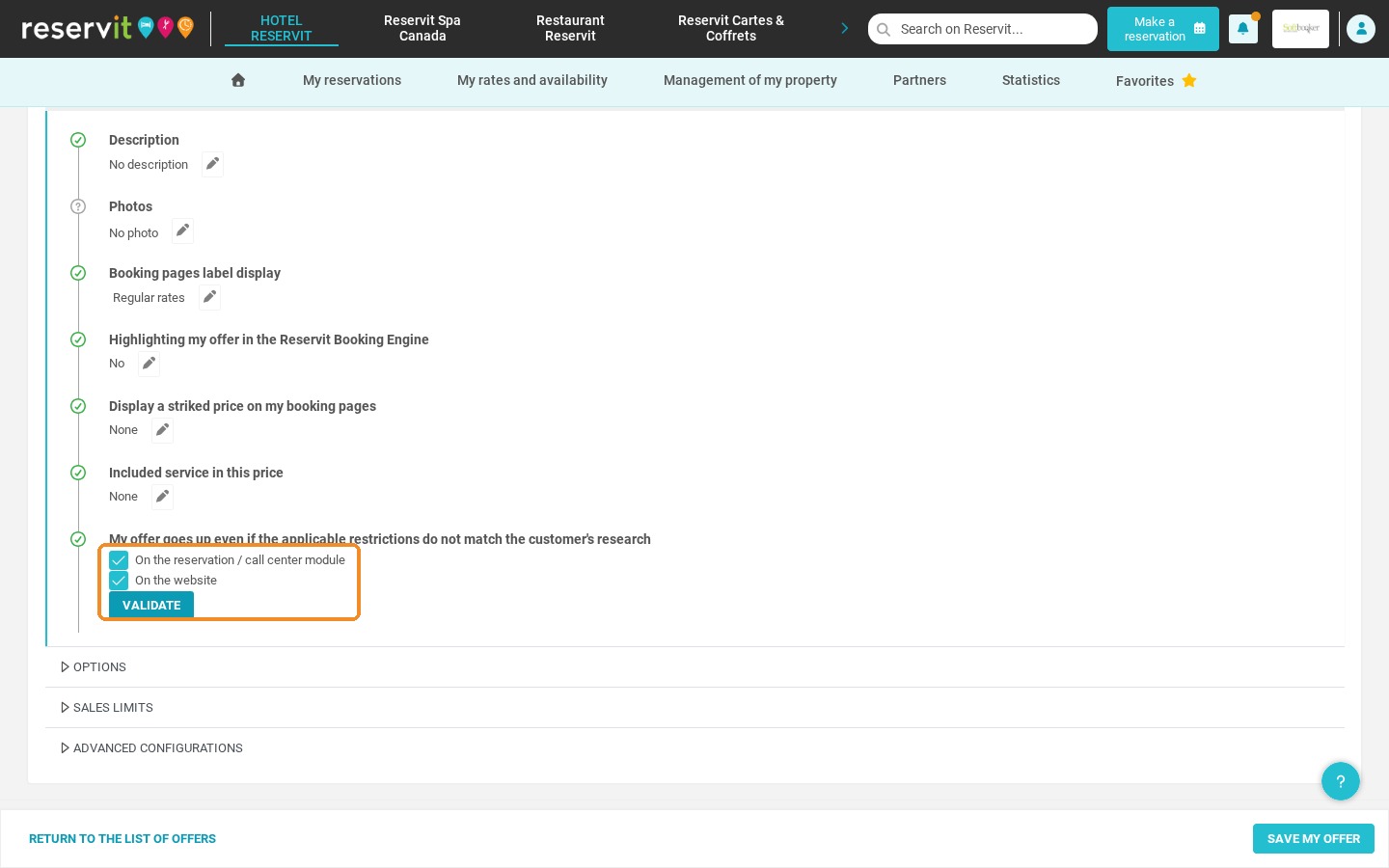This screenshot has height=868, width=1389.
Task: Open the My rates and availability menu
Action: [x=532, y=80]
